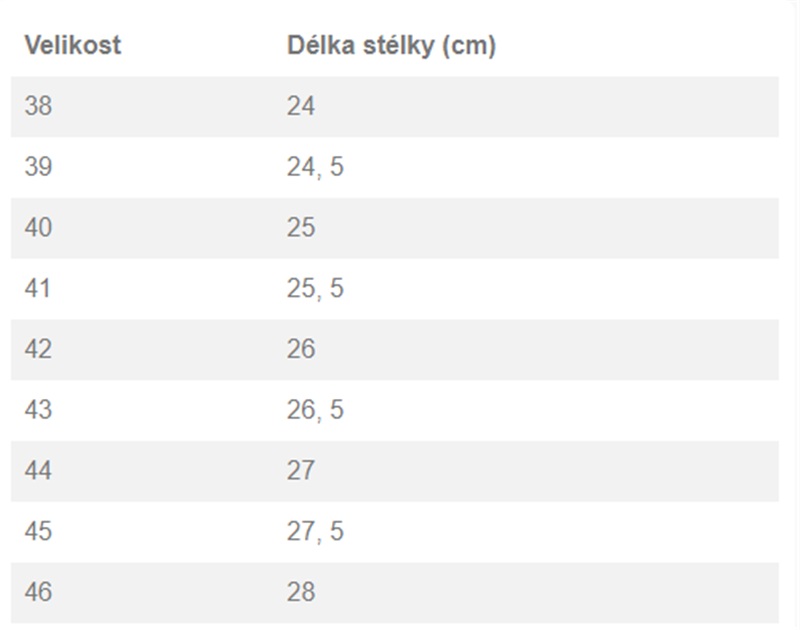800x630 pixels.
Task: Click the Velikost column header
Action: [x=73, y=45]
